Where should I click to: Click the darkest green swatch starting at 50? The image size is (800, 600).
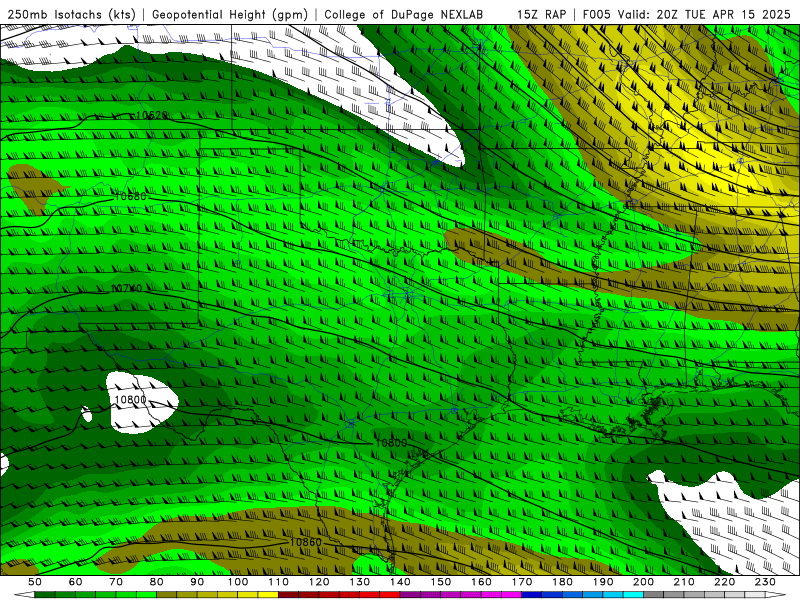tap(44, 595)
